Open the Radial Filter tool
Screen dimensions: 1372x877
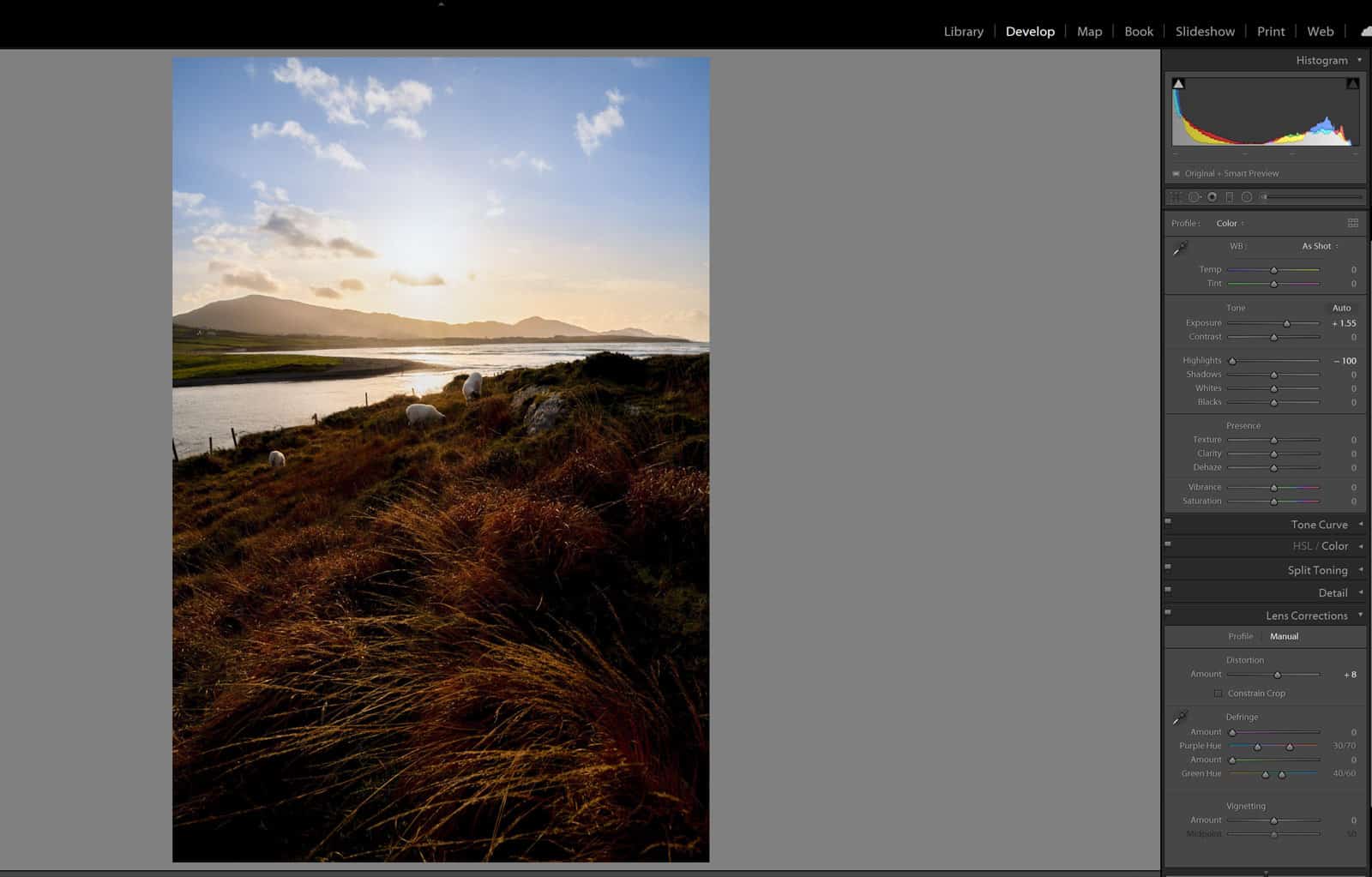1248,196
